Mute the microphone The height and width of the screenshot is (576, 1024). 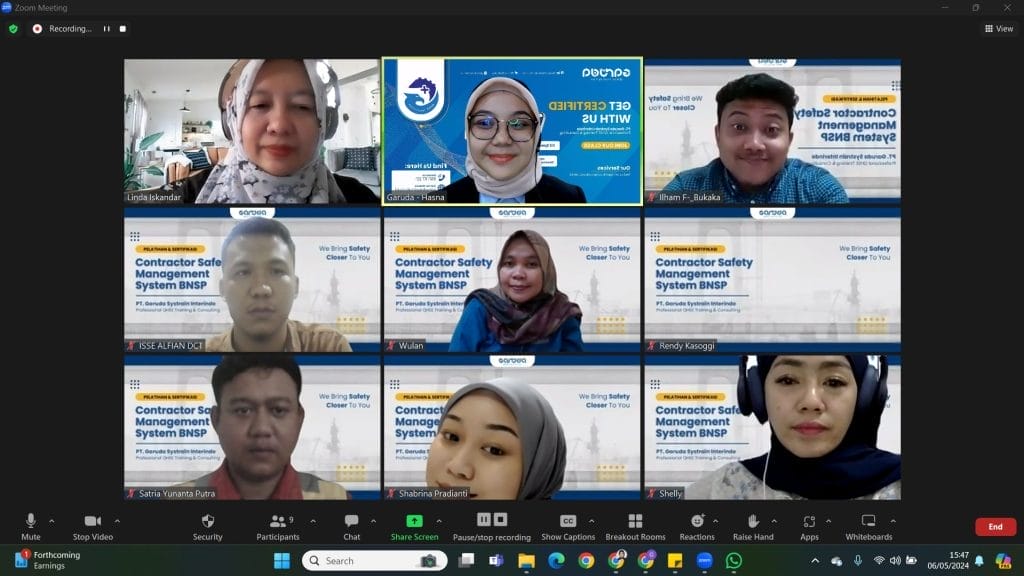click(31, 526)
